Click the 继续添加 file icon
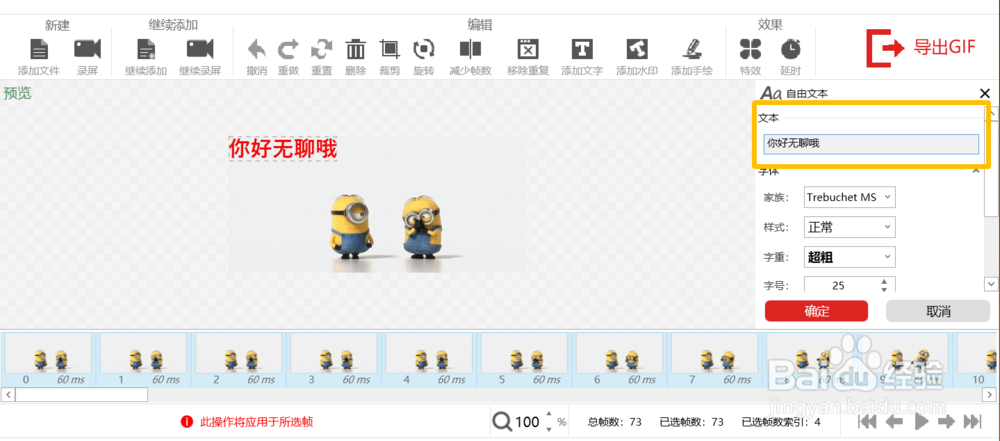Viewport: 1000px width, 441px height. pyautogui.click(x=146, y=49)
